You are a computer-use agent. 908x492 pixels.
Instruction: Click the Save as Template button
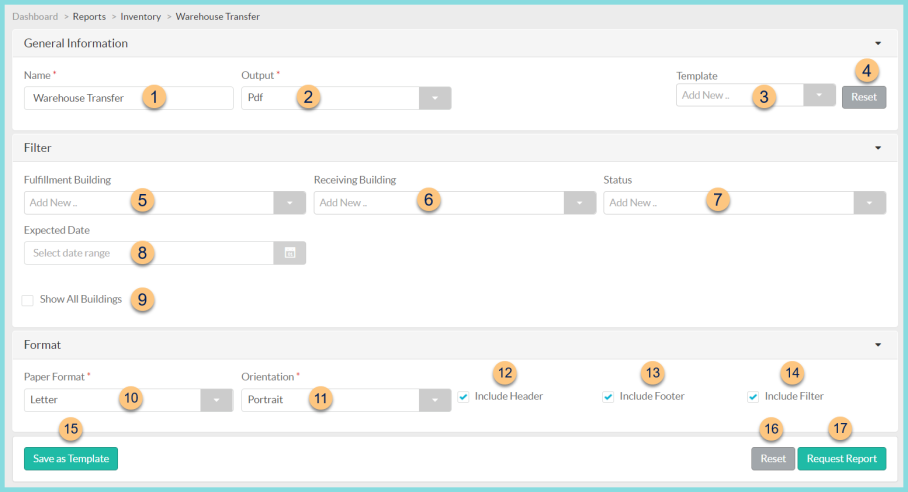(x=71, y=458)
